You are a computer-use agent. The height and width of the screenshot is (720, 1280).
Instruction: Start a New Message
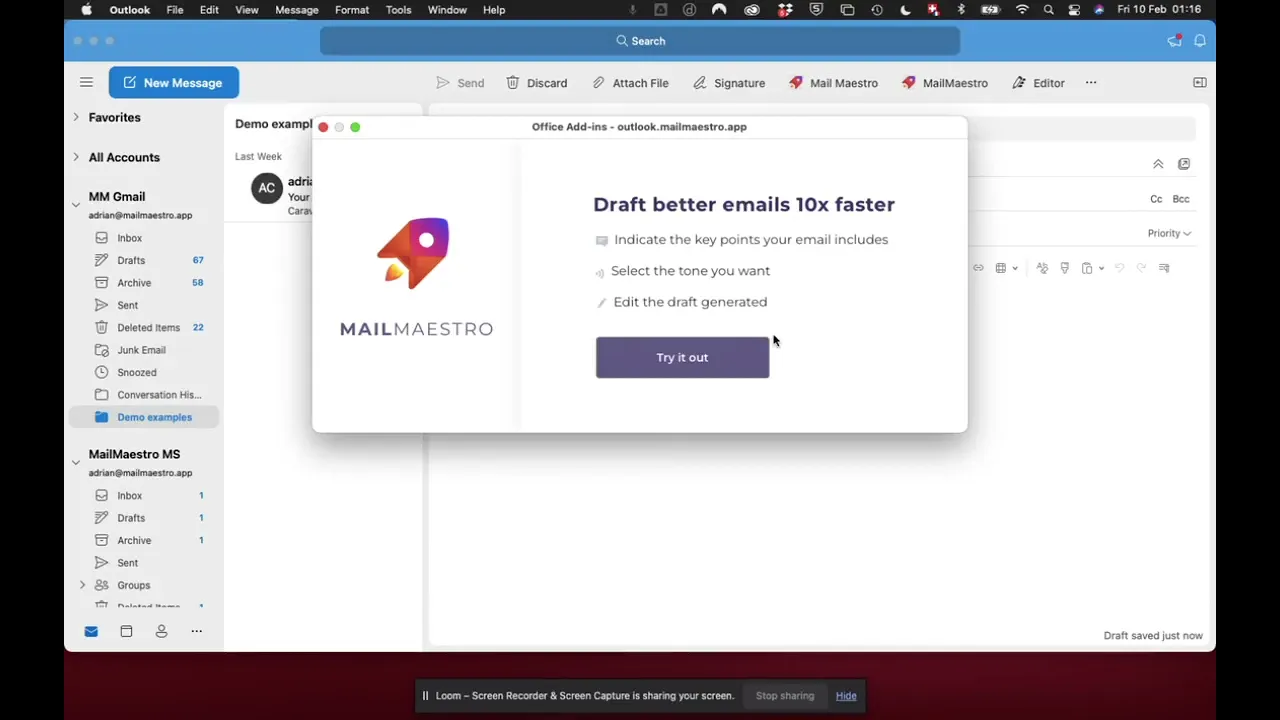(173, 83)
